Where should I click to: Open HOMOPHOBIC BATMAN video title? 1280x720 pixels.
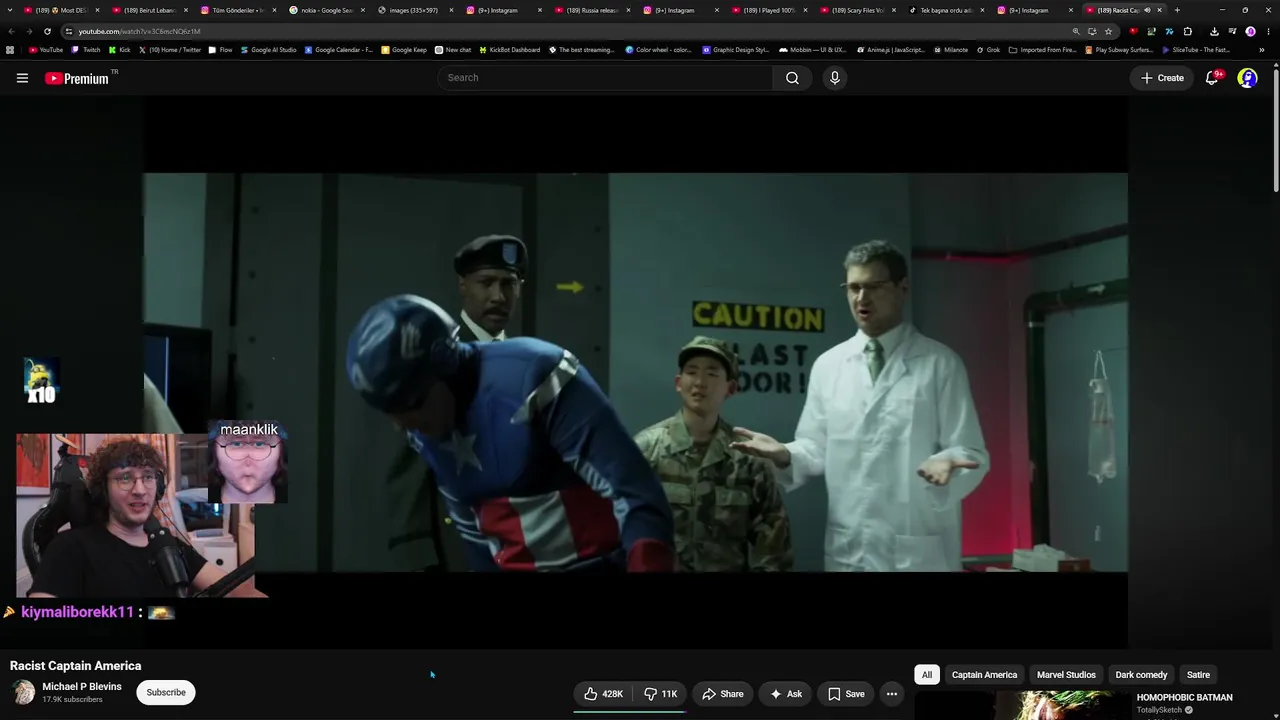tap(1184, 698)
